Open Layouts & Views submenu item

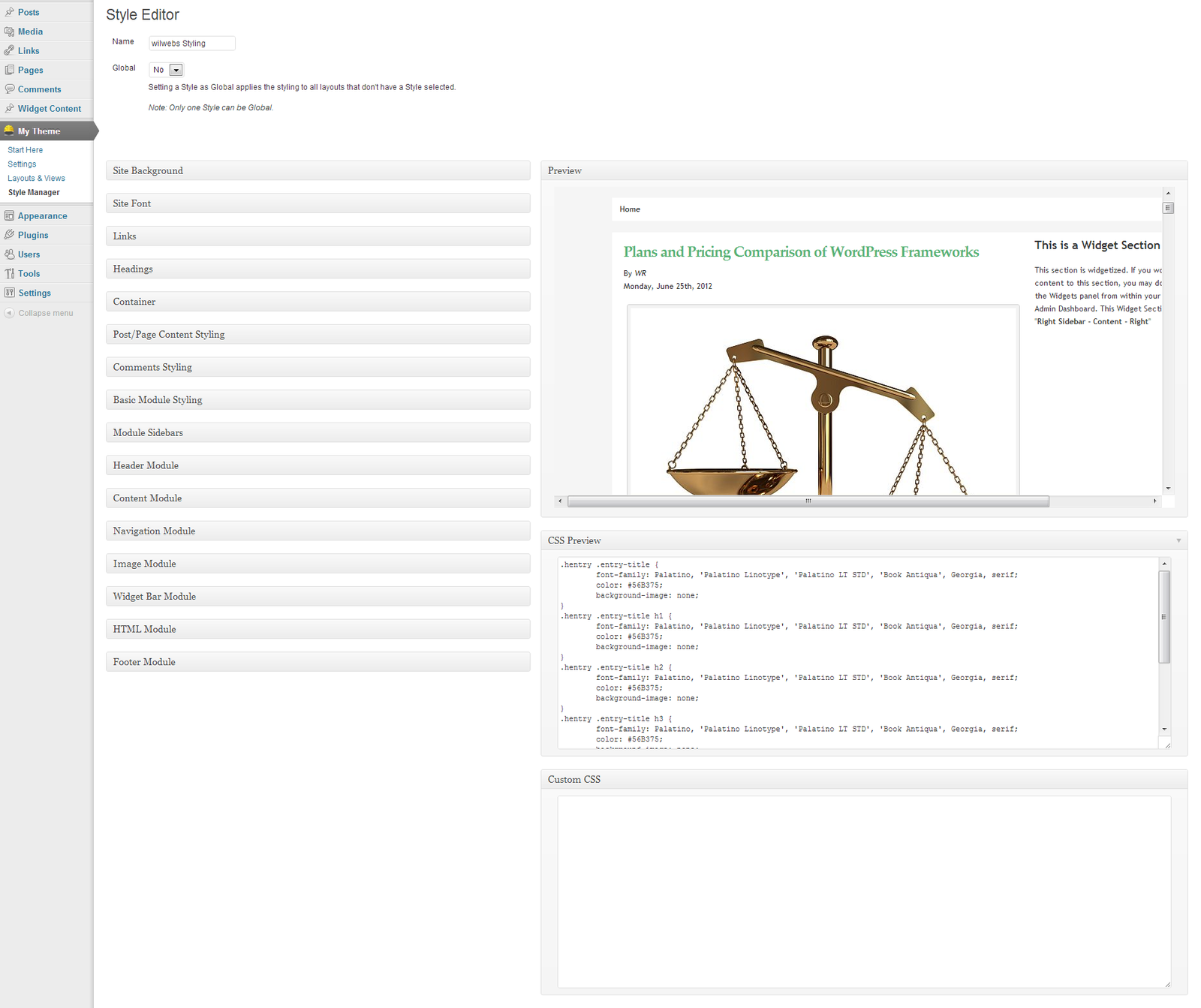36,179
